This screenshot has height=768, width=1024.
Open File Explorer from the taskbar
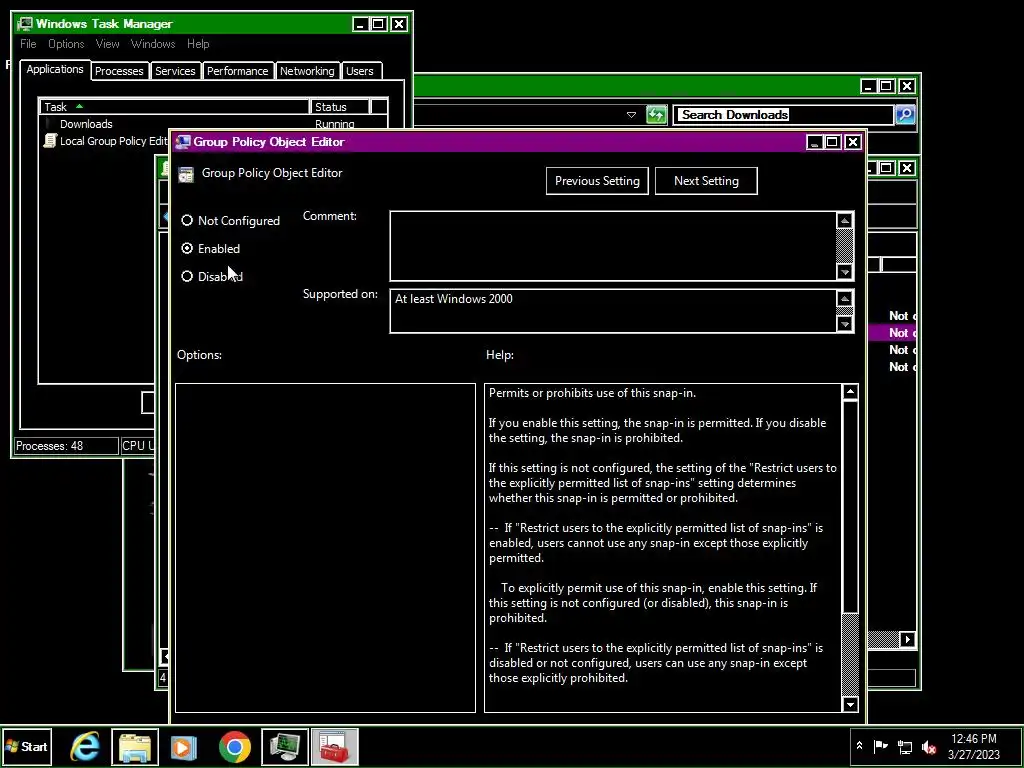coord(135,746)
